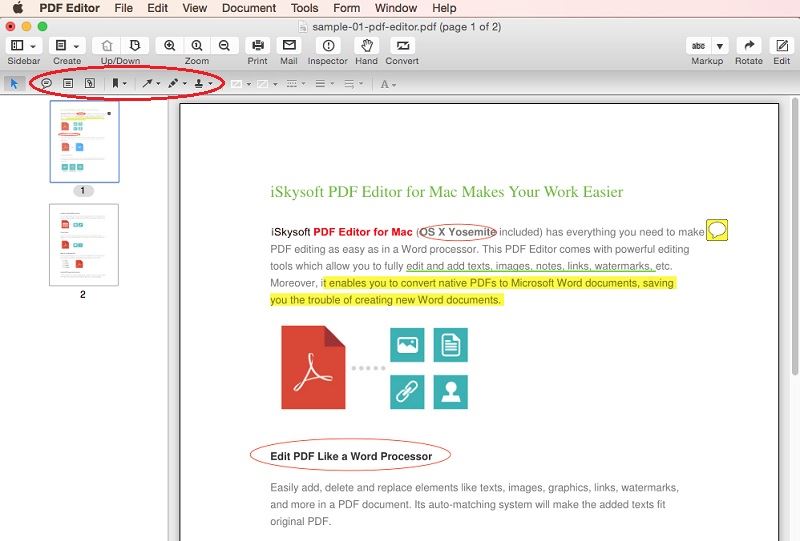Expand the bookmark highlight tool options

(124, 84)
